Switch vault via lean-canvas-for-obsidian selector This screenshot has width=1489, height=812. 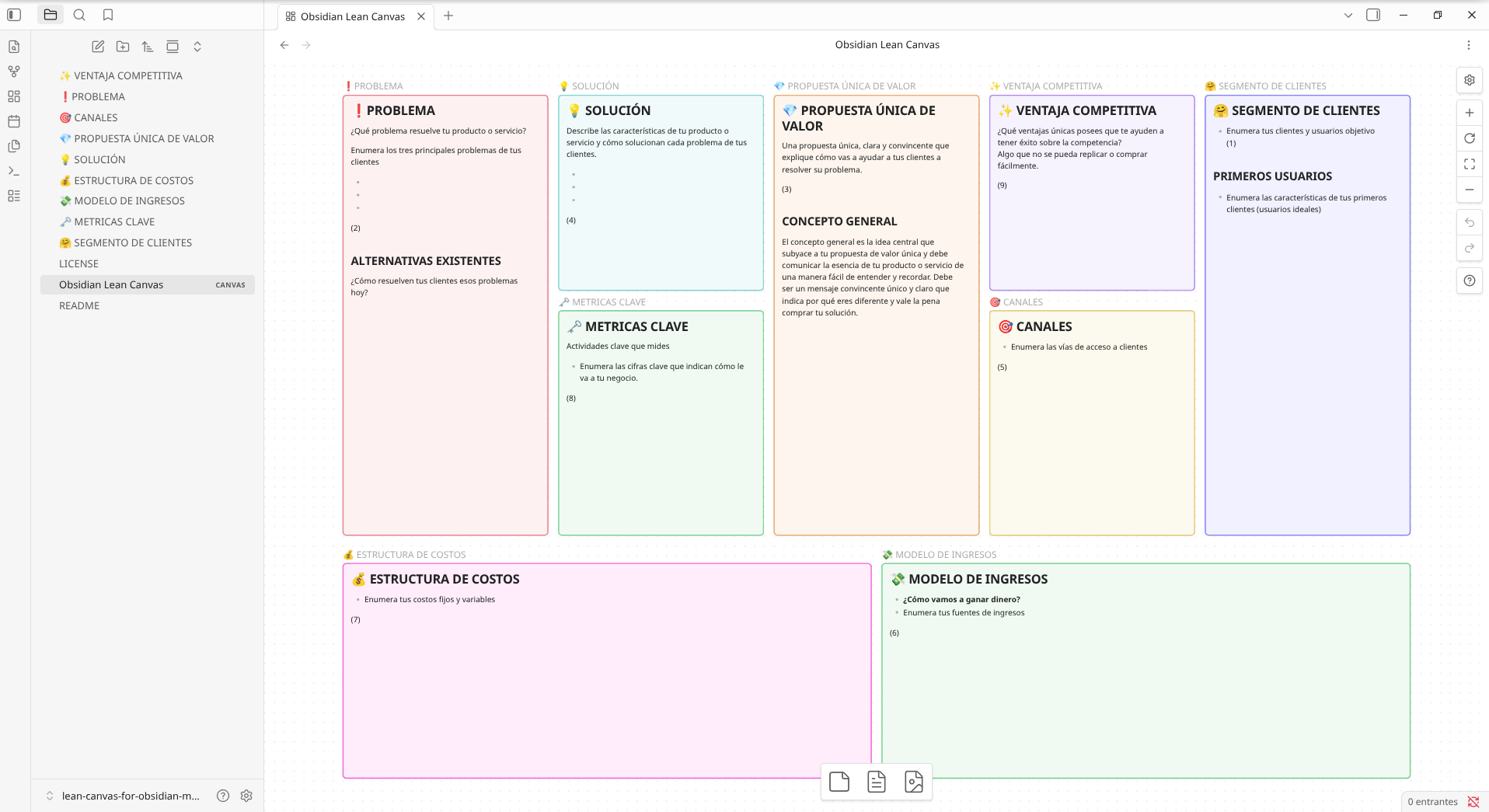tap(123, 796)
